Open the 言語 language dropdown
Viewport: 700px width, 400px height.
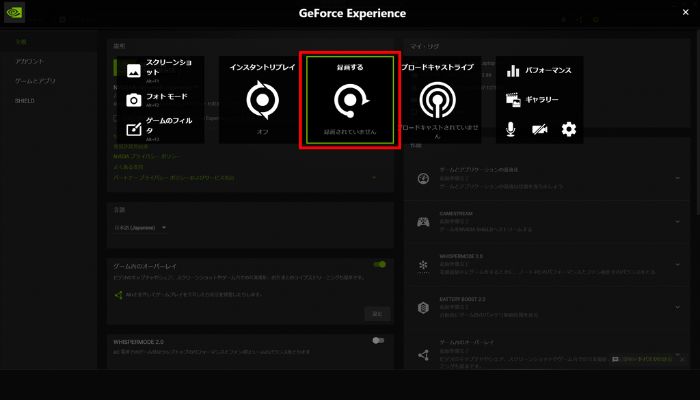click(140, 228)
